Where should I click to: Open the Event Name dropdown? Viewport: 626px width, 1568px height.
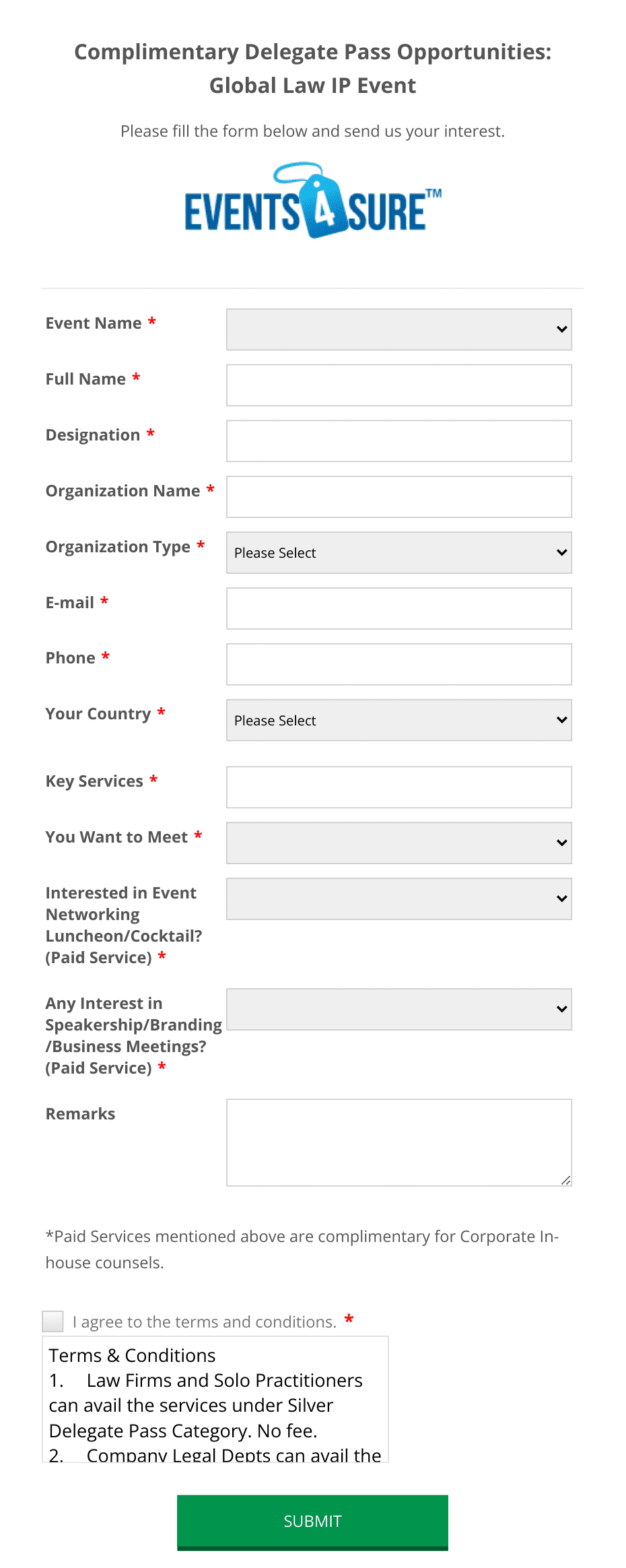coord(398,329)
